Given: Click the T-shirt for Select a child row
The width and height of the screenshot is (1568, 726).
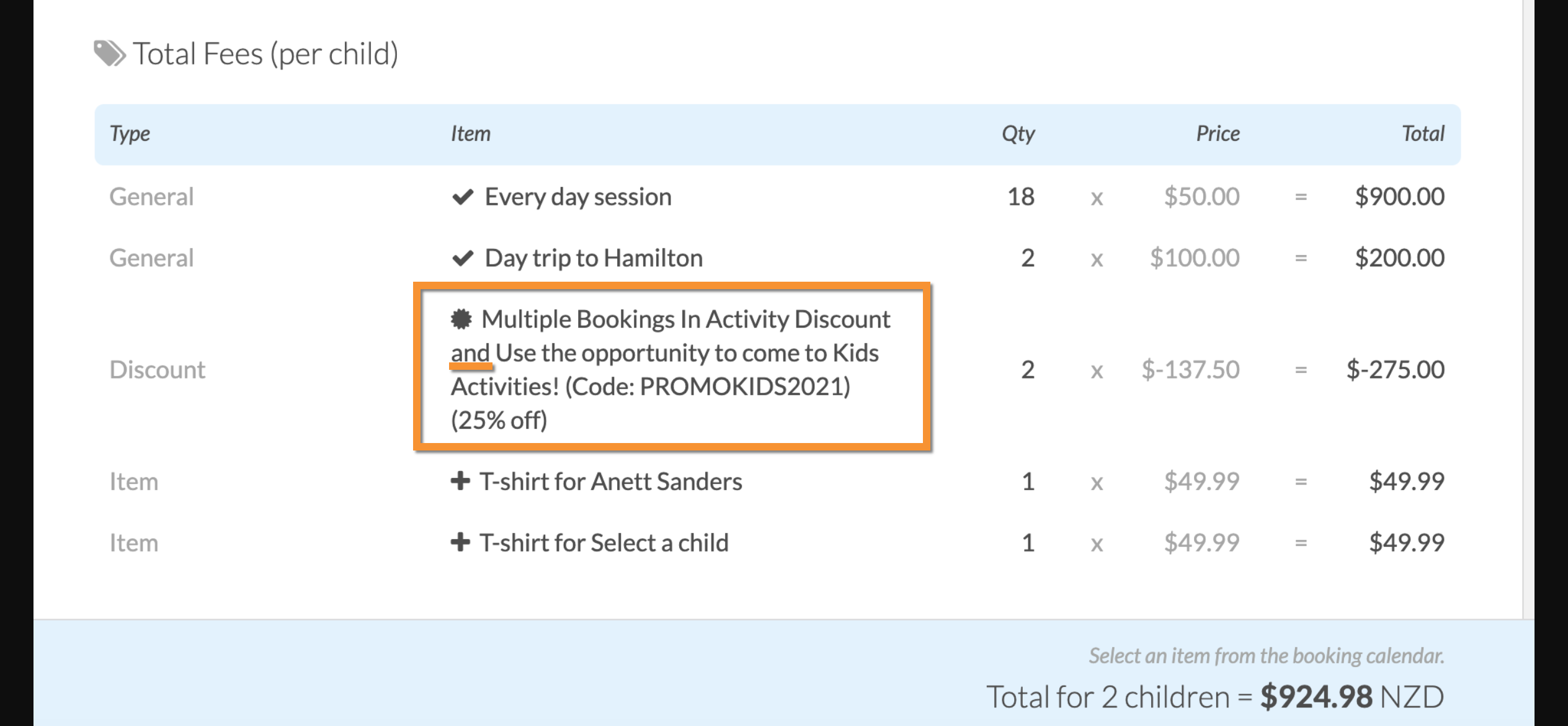Looking at the screenshot, I should tap(777, 543).
